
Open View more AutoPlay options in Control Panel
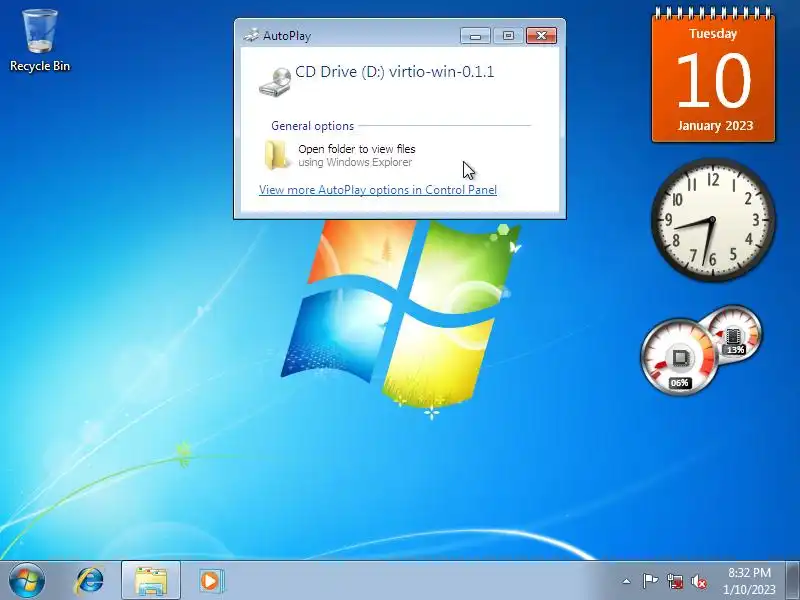click(x=378, y=190)
